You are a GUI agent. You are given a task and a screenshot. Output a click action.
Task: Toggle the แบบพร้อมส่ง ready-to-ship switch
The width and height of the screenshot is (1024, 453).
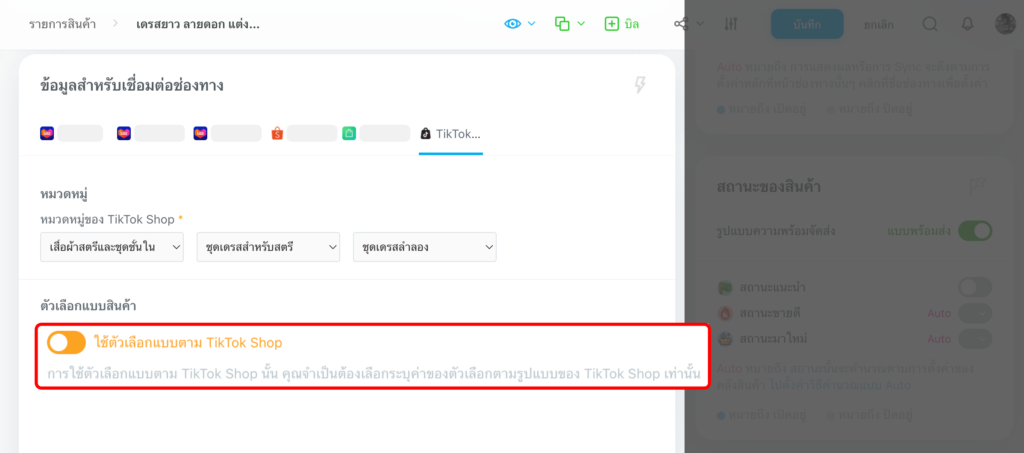974,231
